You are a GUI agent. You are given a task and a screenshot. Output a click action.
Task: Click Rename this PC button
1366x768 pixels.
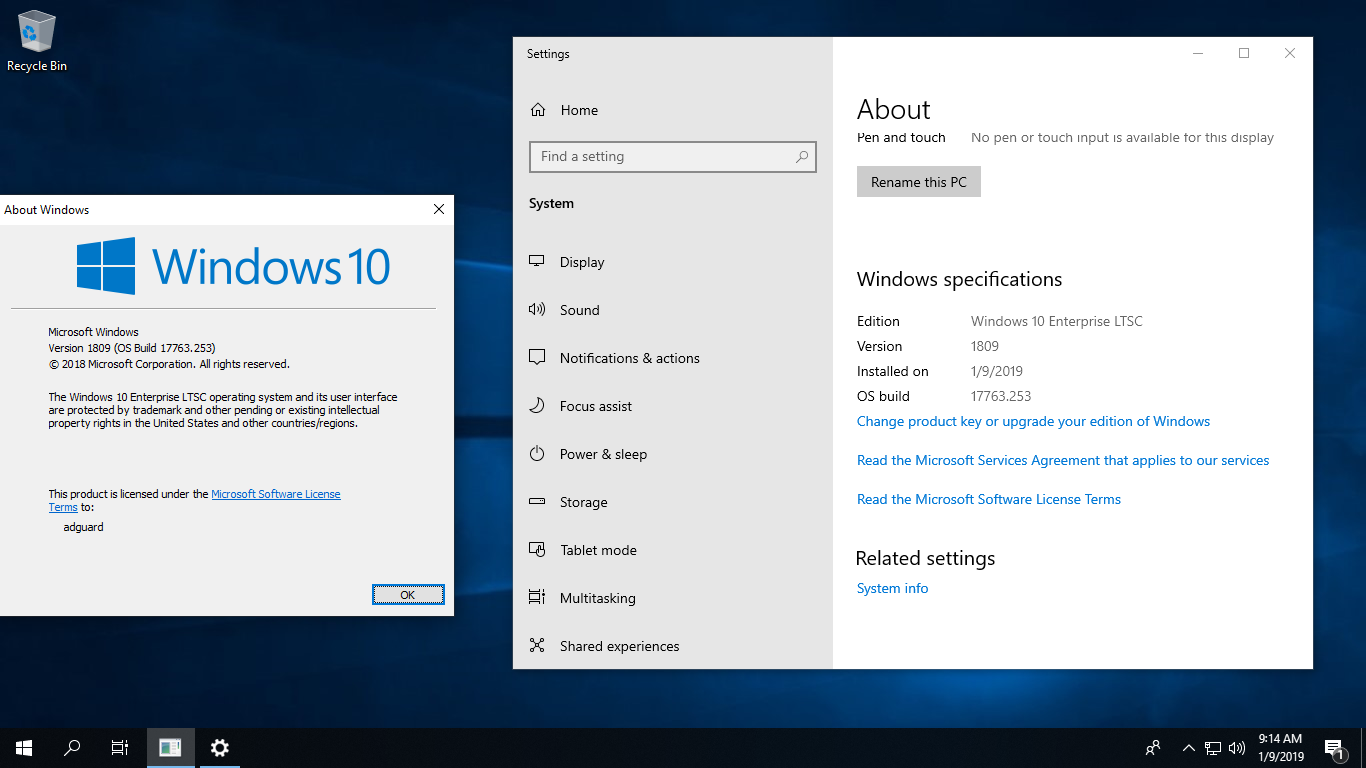pyautogui.click(x=919, y=182)
